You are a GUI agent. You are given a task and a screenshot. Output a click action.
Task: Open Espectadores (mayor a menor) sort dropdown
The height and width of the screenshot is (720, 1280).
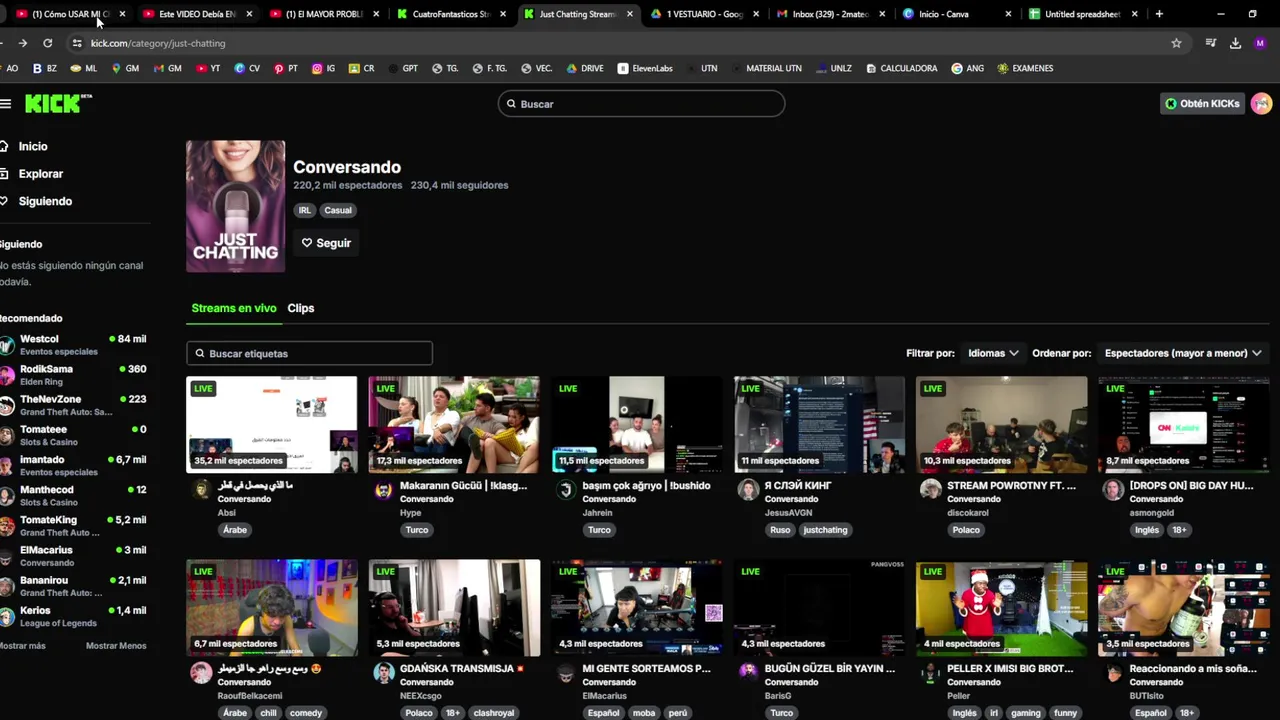click(x=1183, y=353)
